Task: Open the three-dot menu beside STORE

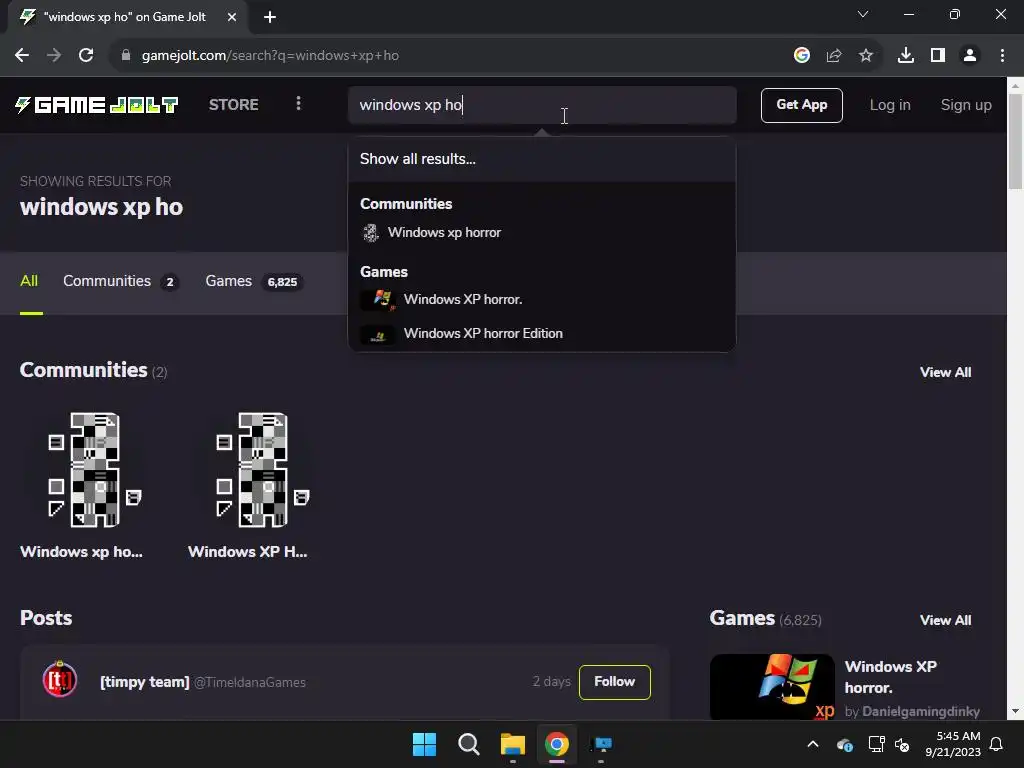Action: pos(298,104)
